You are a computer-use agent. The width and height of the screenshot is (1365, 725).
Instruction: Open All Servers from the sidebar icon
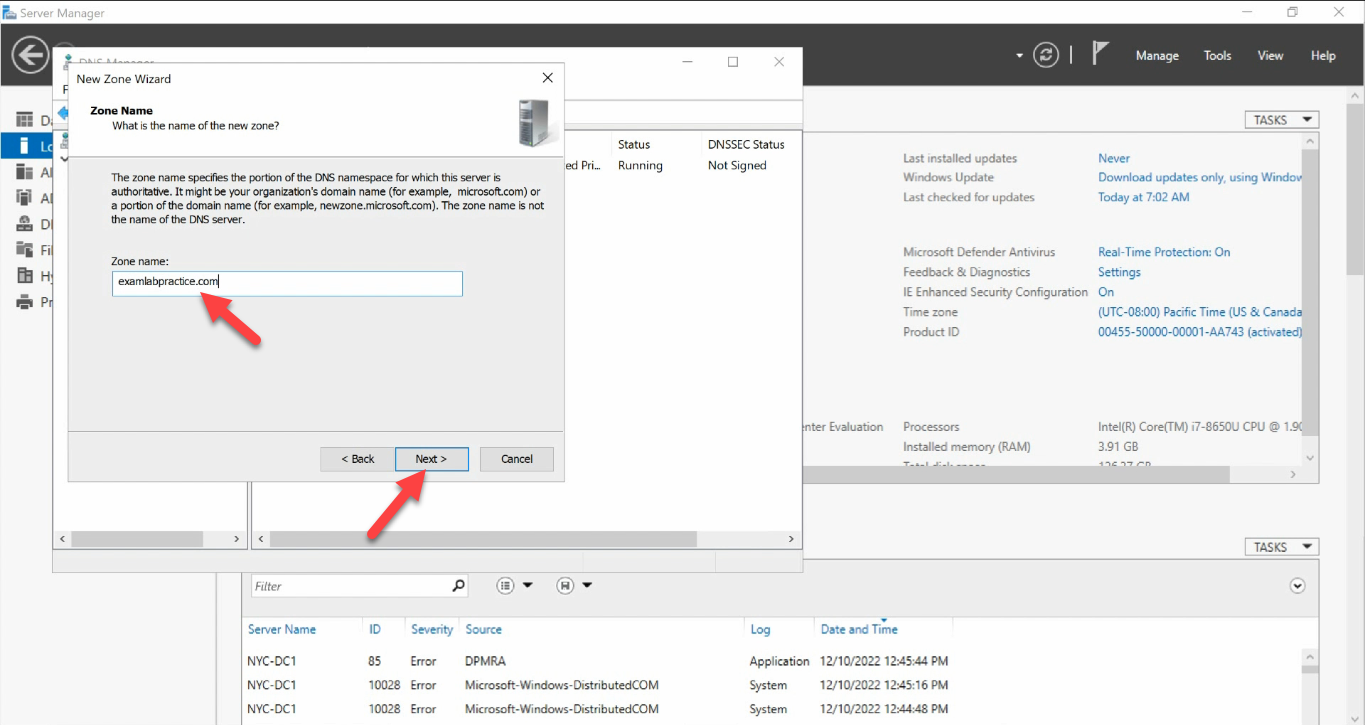point(24,172)
